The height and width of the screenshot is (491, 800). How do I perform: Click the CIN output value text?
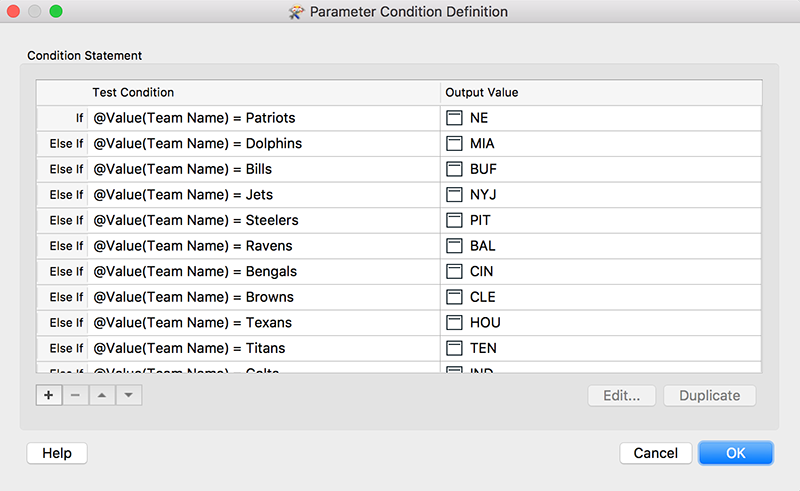482,271
